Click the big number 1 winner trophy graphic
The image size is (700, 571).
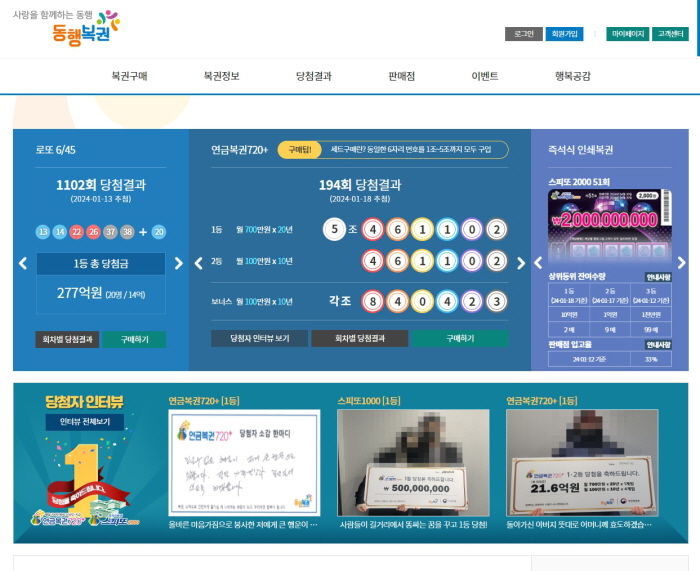tap(85, 482)
